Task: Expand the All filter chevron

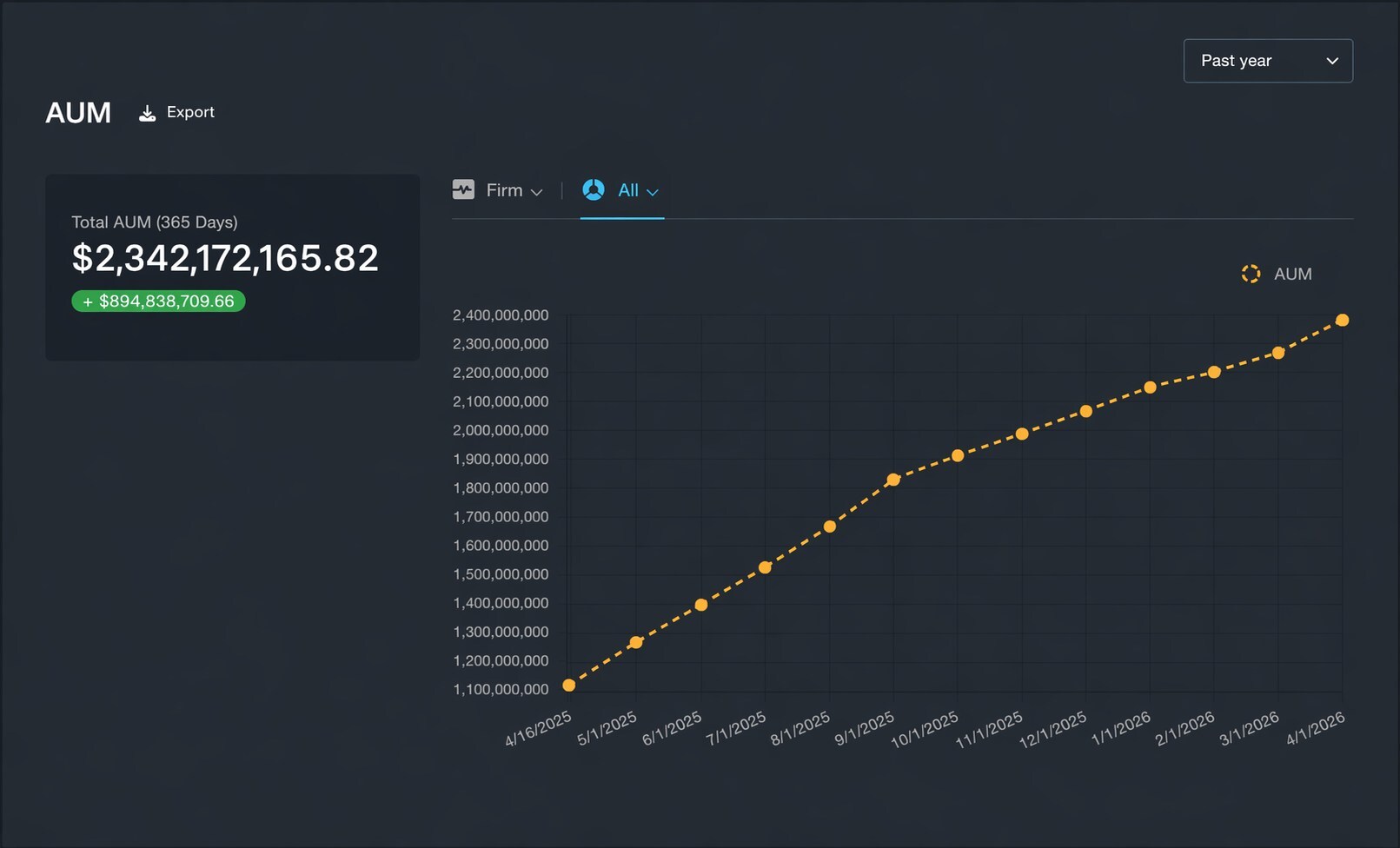Action: point(653,192)
